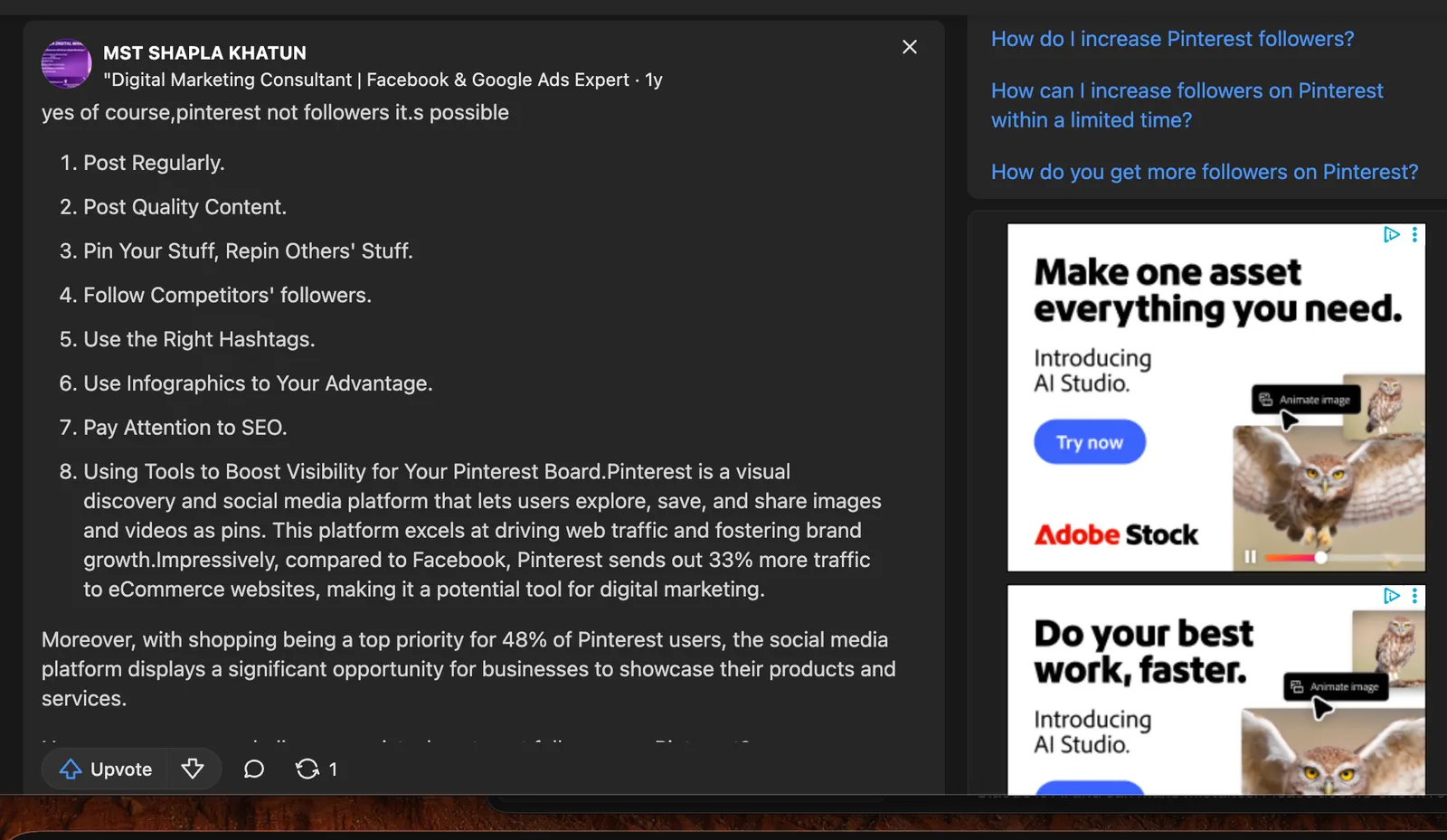Open MST SHAPLA KHATUN's profile picture

[66, 64]
